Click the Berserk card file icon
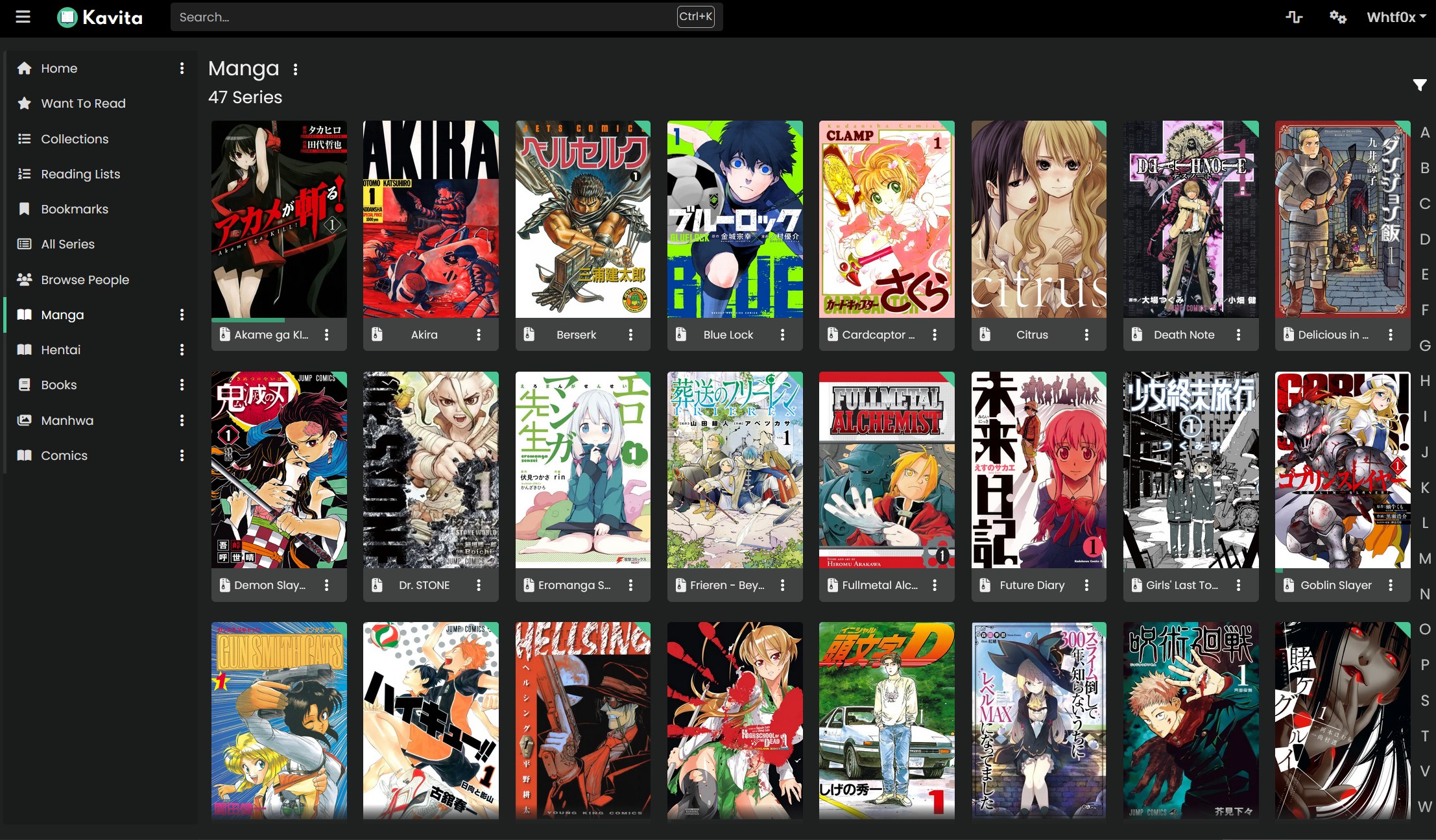 529,335
